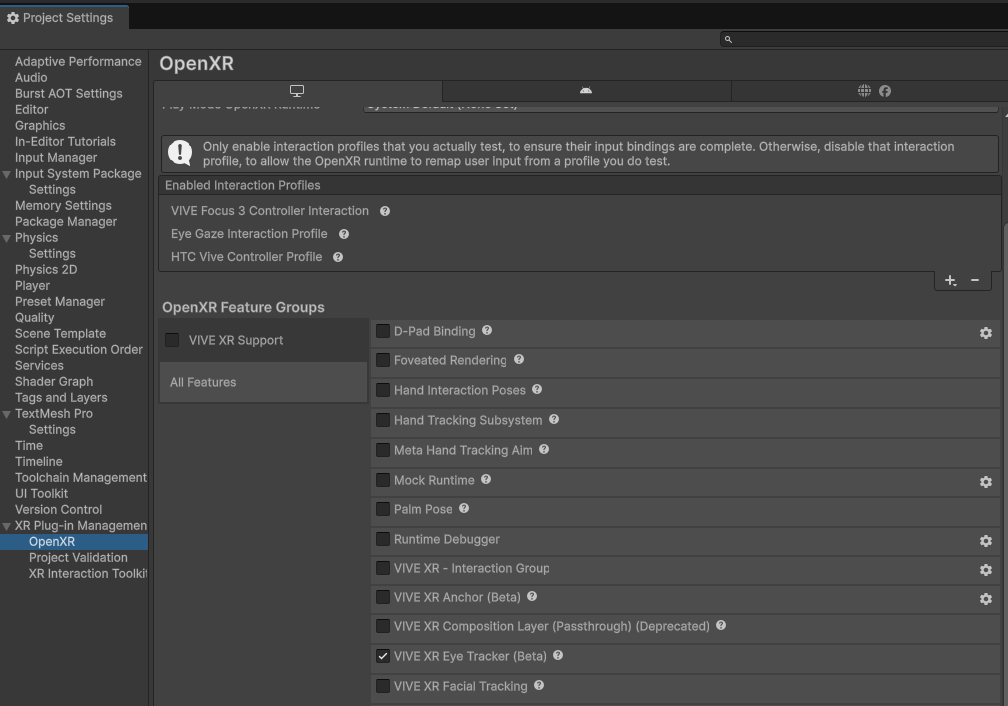Click gear icon next to Runtime Debugger
1008x706 pixels.
[985, 541]
